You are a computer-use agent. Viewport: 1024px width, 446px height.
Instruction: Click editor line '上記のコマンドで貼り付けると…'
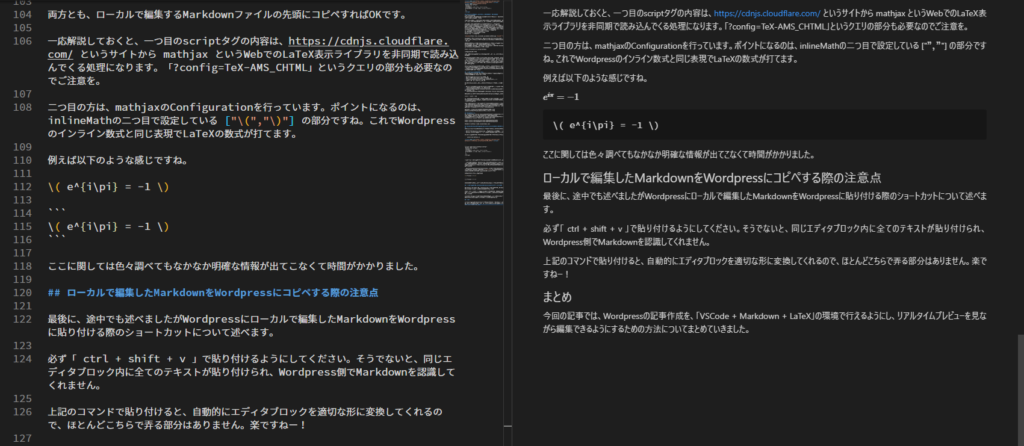(246, 419)
